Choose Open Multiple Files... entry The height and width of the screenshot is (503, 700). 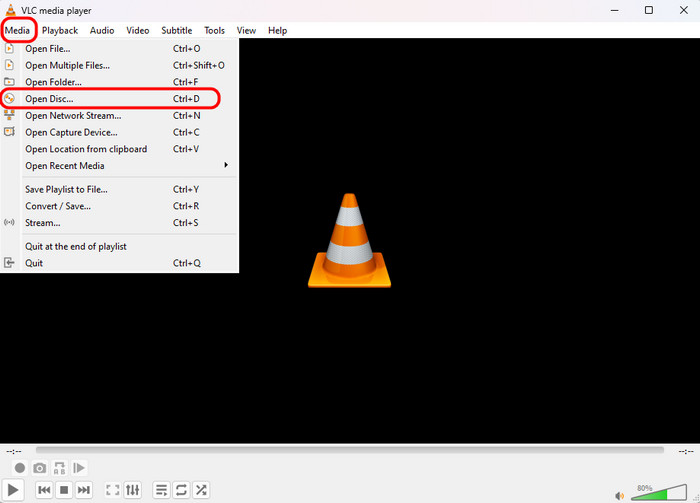click(x=119, y=65)
